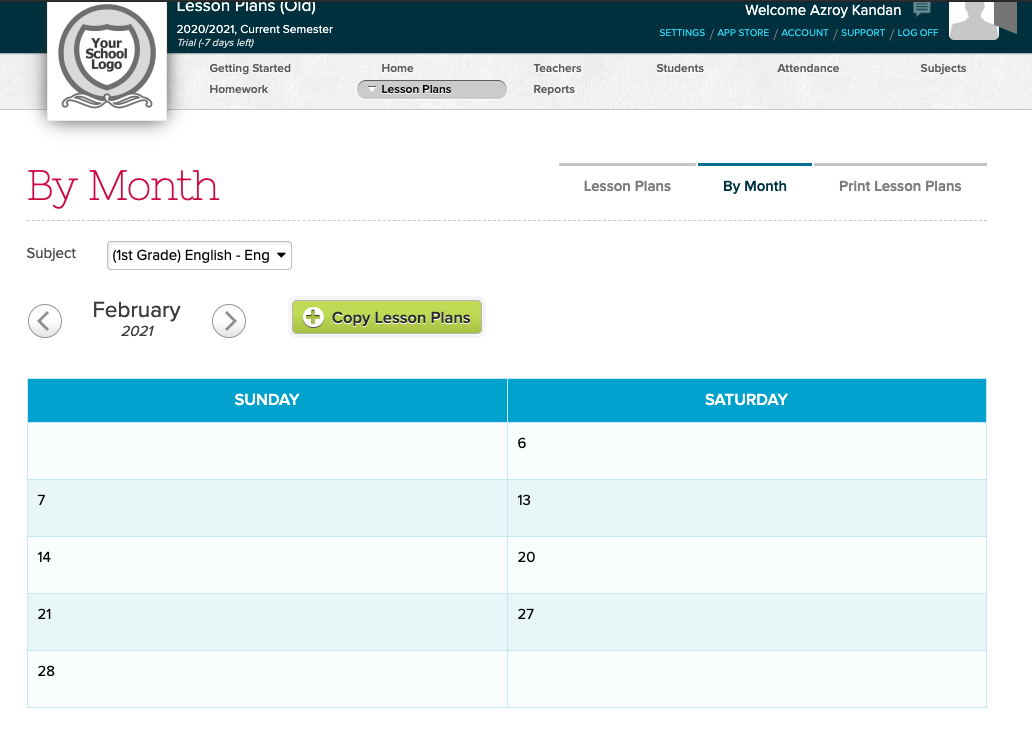Click the SATURDAY column header
Viewport: 1032px width, 754px height.
pyautogui.click(x=746, y=400)
